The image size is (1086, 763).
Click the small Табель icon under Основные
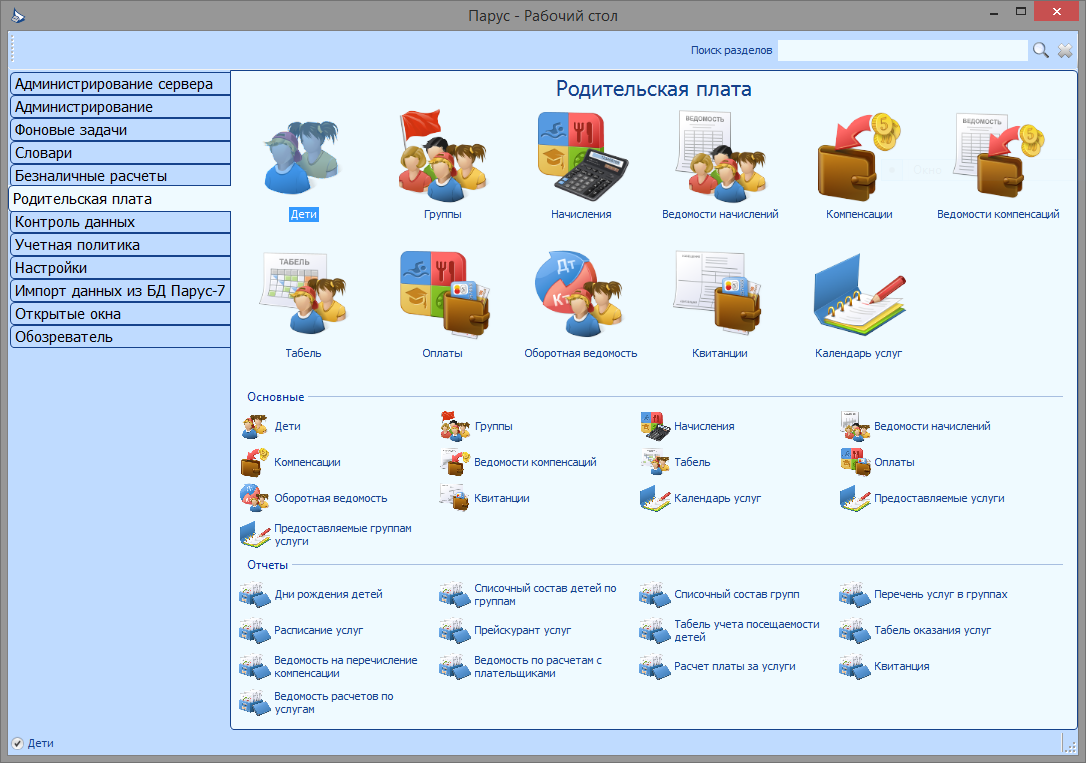(x=655, y=463)
